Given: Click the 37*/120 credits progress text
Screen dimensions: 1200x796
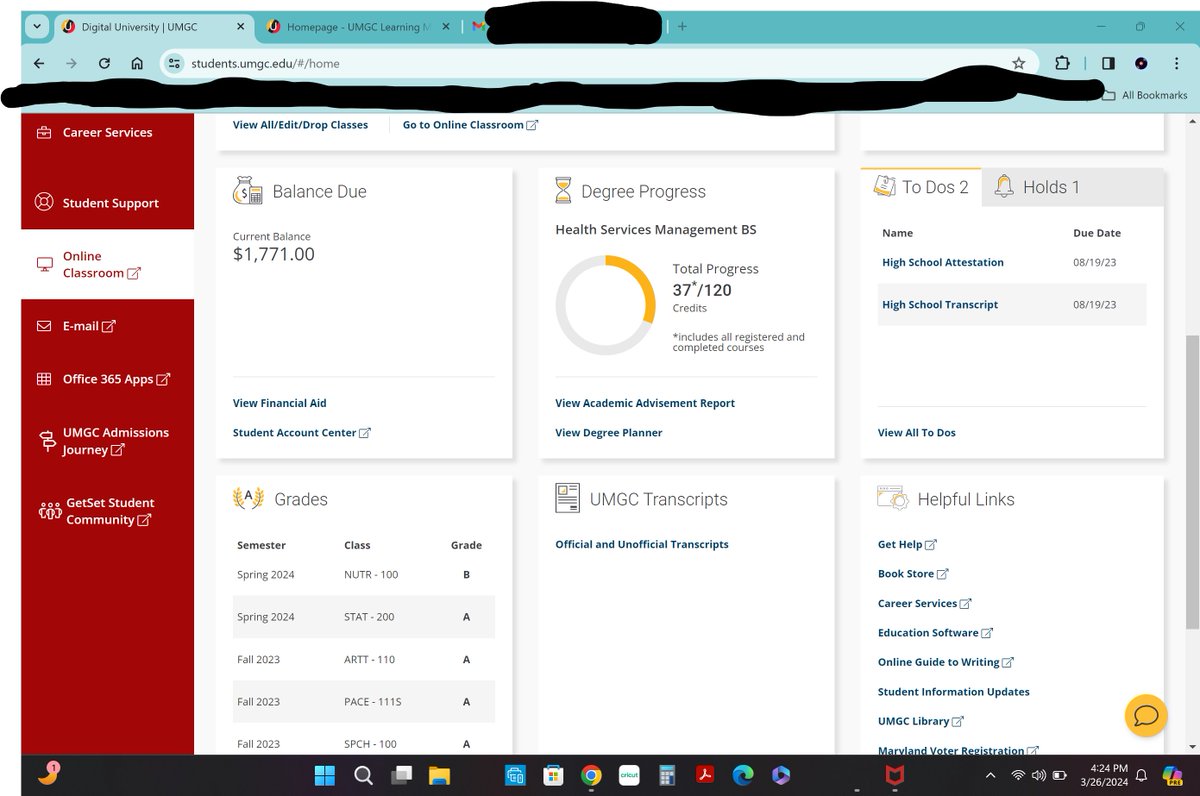Looking at the screenshot, I should [702, 290].
